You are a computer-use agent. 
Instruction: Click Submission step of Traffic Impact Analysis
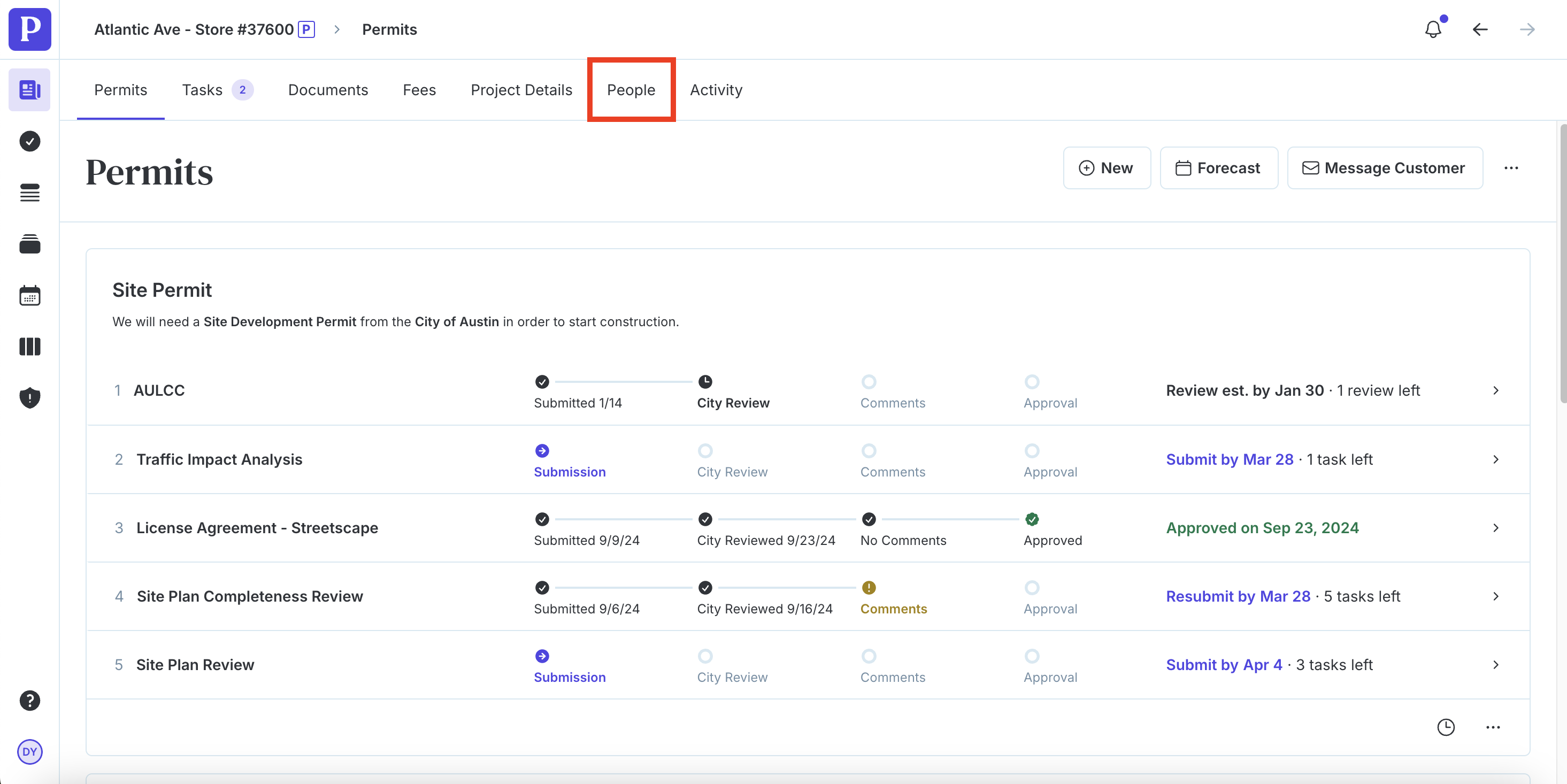point(570,471)
